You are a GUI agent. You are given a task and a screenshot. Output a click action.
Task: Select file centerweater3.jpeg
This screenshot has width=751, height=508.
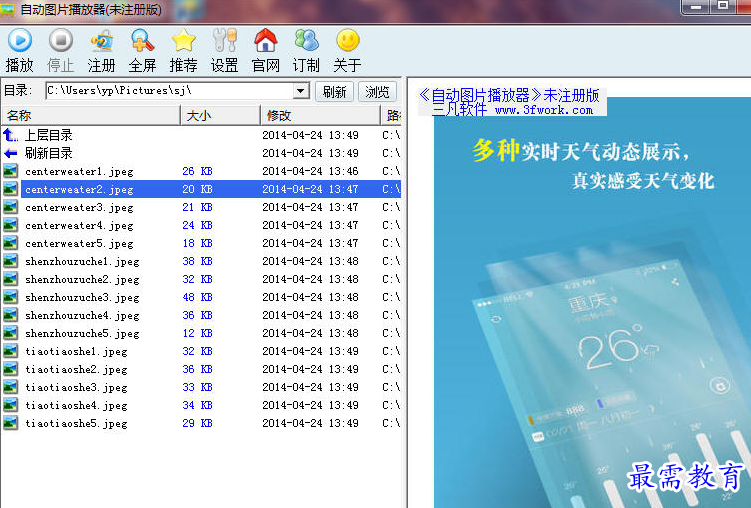click(79, 207)
